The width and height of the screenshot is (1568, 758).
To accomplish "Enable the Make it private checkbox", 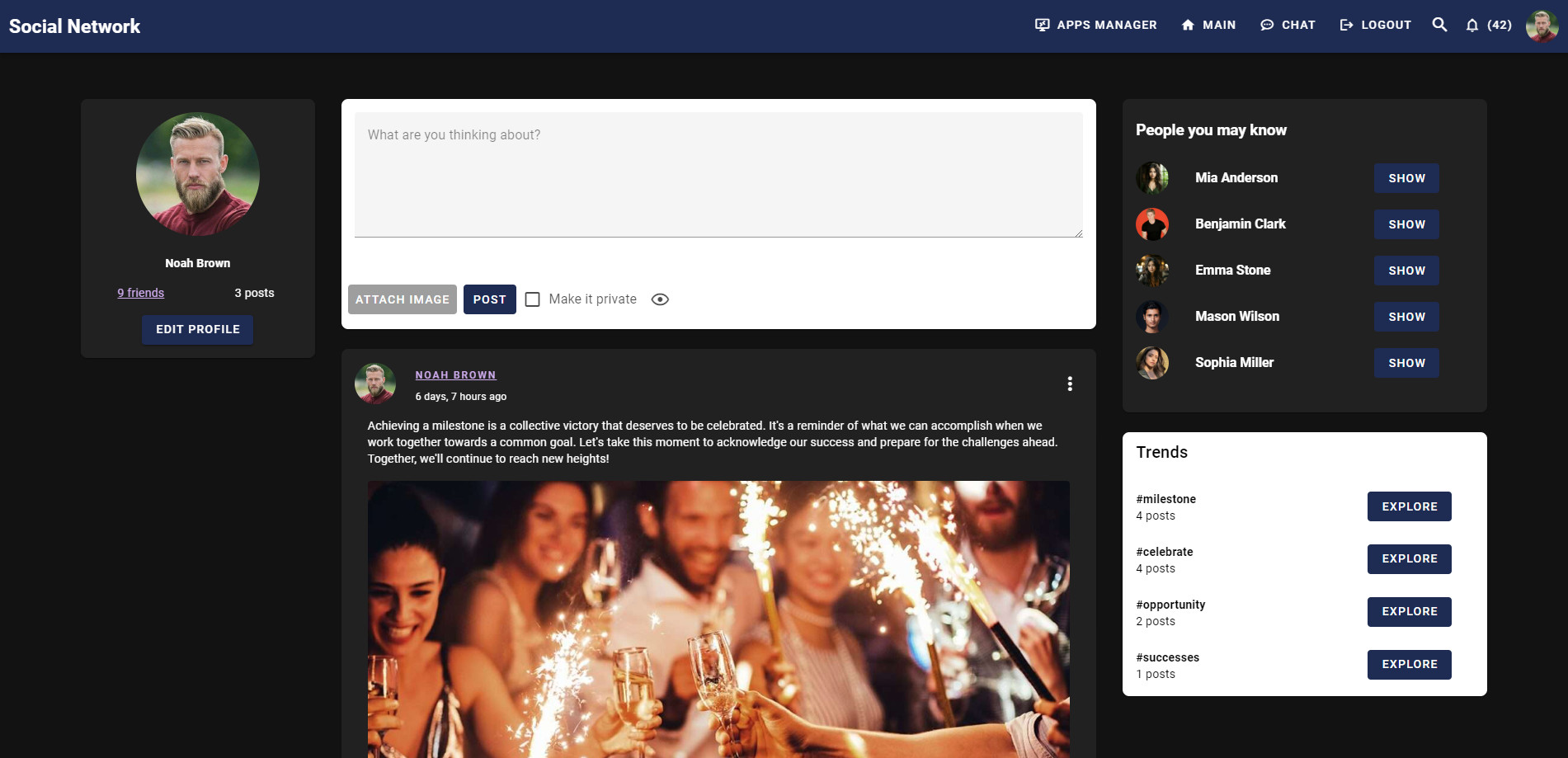I will click(x=533, y=299).
